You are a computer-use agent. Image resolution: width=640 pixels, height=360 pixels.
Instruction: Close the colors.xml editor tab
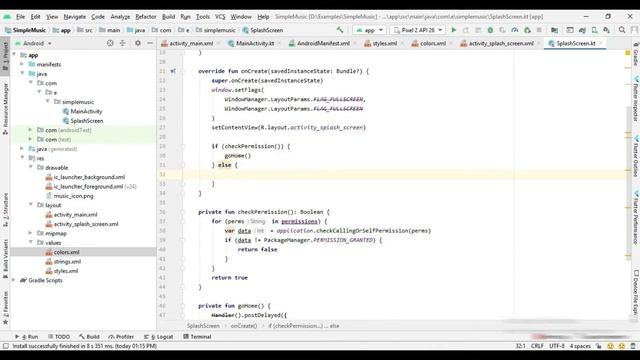click(x=451, y=43)
